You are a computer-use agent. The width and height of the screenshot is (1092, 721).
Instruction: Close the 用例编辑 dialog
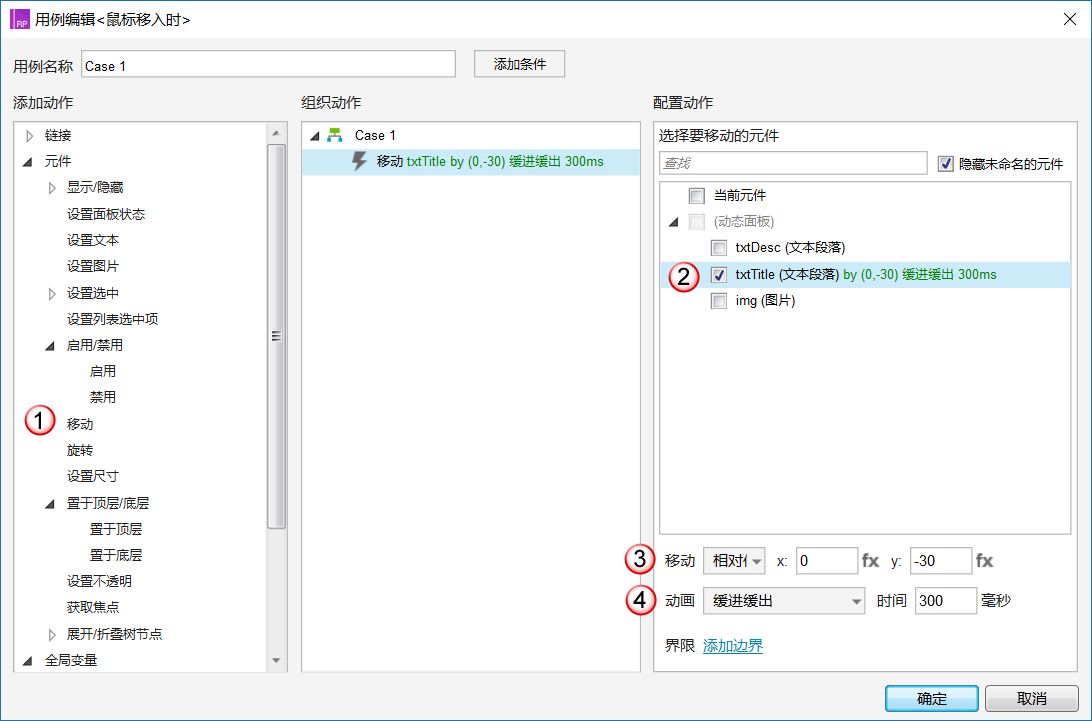1070,19
